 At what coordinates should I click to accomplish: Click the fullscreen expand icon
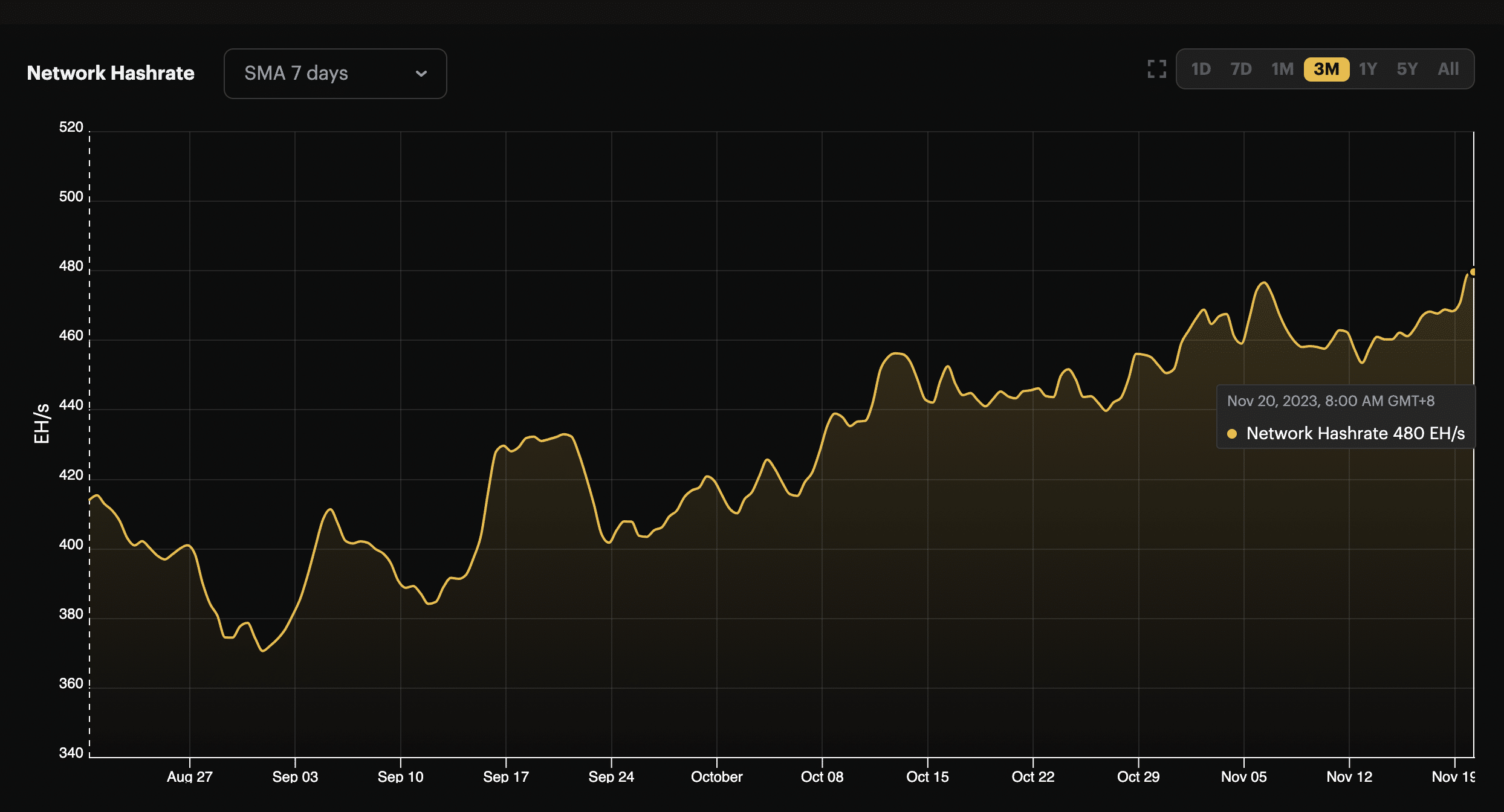[1156, 69]
